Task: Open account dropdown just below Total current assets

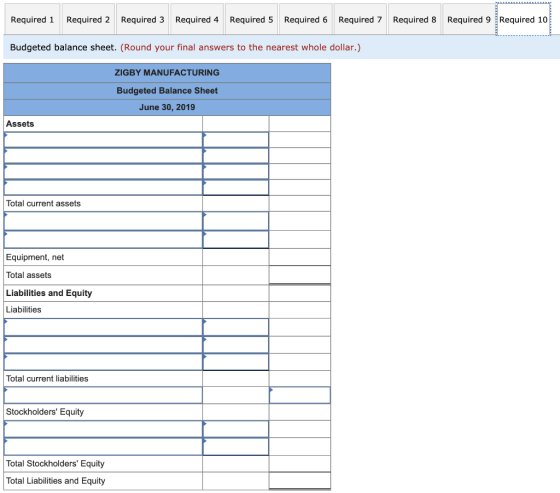Action: tap(103, 221)
